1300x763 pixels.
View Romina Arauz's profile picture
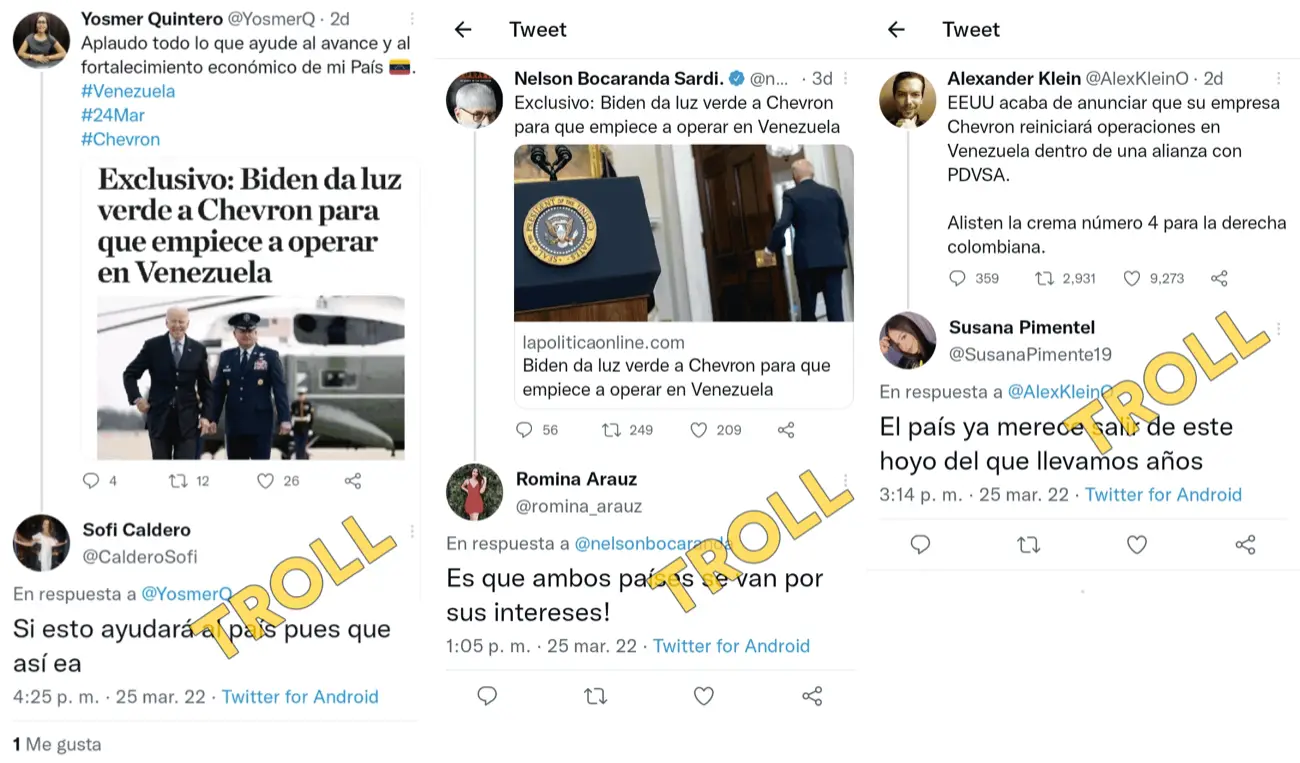[474, 492]
